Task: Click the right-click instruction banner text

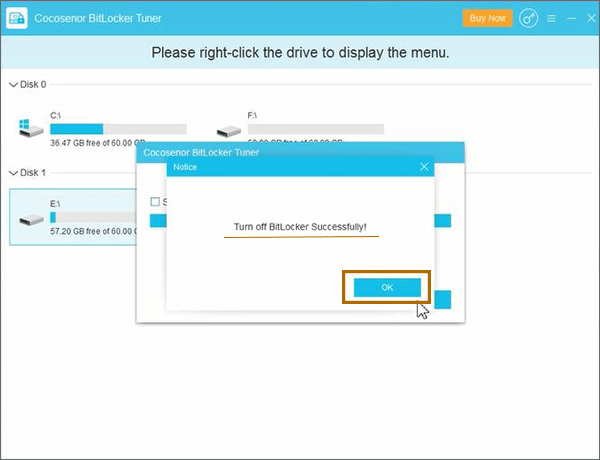Action: [x=300, y=52]
